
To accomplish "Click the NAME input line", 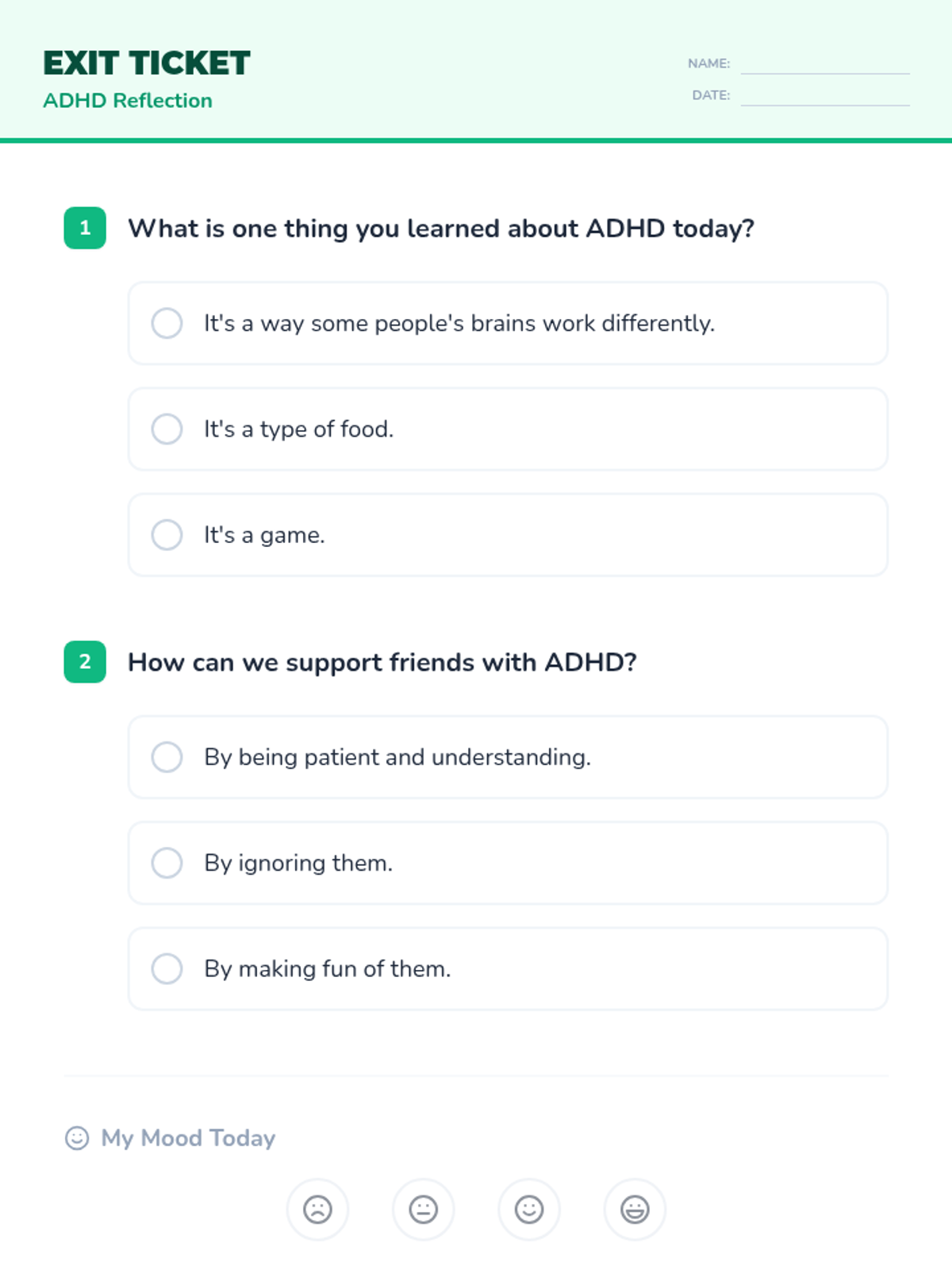I will 825,64.
